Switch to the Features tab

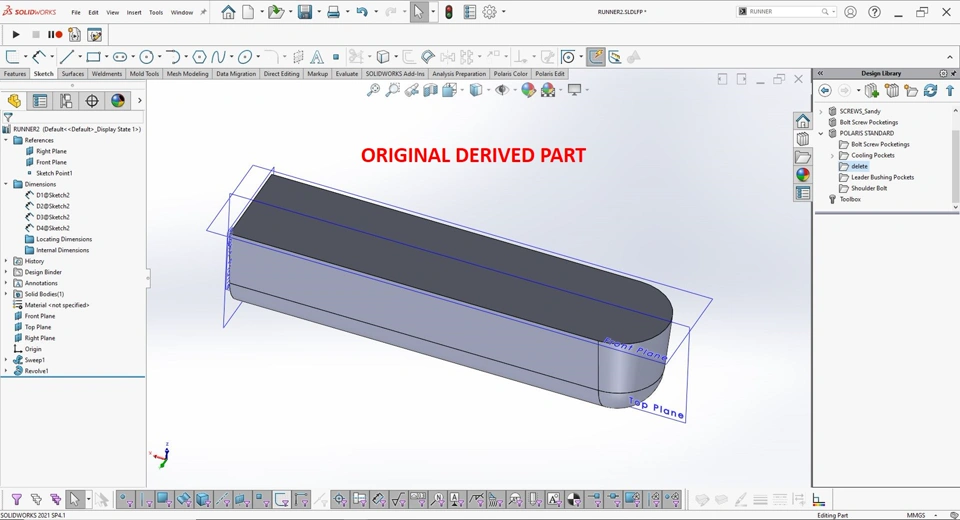pos(15,73)
